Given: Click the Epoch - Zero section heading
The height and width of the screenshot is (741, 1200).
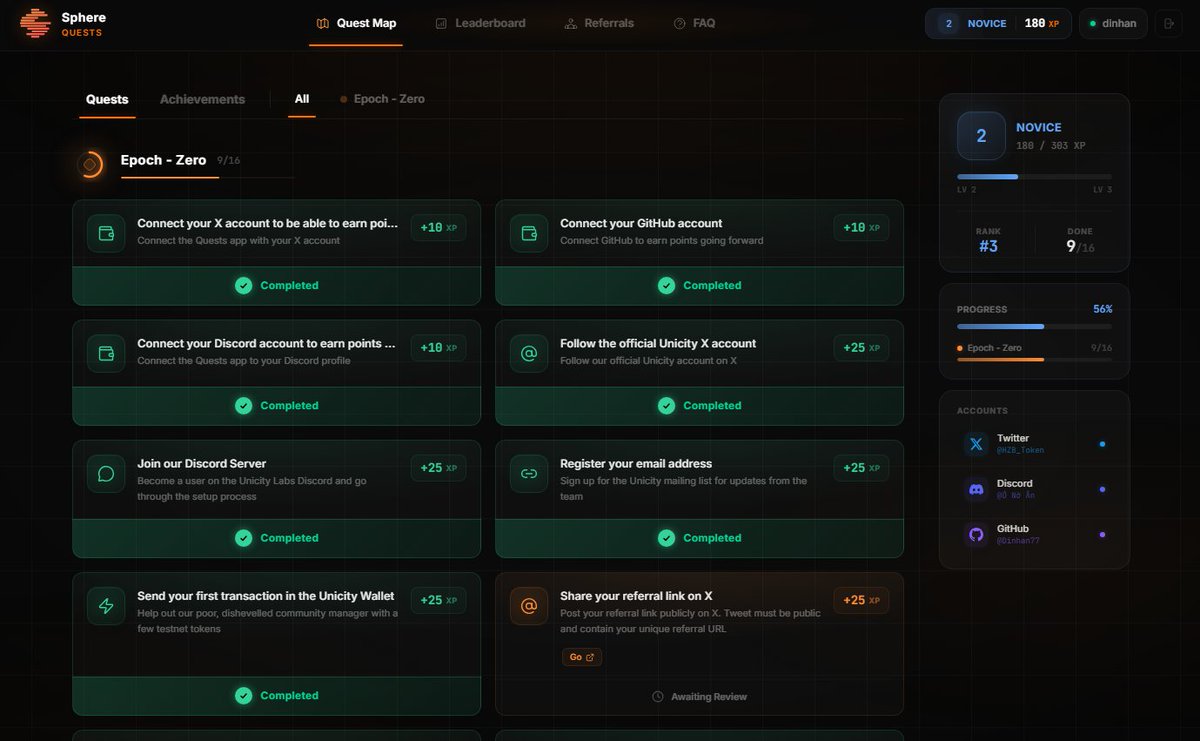Looking at the screenshot, I should click(x=163, y=160).
